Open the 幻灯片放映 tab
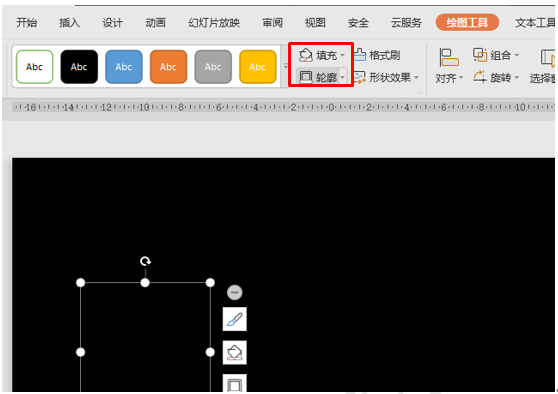The height and width of the screenshot is (394, 558). tap(214, 23)
